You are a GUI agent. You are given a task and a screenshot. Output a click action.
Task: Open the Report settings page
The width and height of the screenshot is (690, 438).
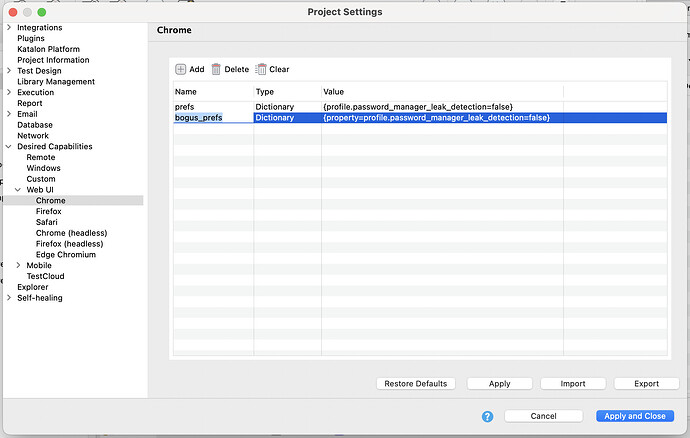tap(29, 103)
